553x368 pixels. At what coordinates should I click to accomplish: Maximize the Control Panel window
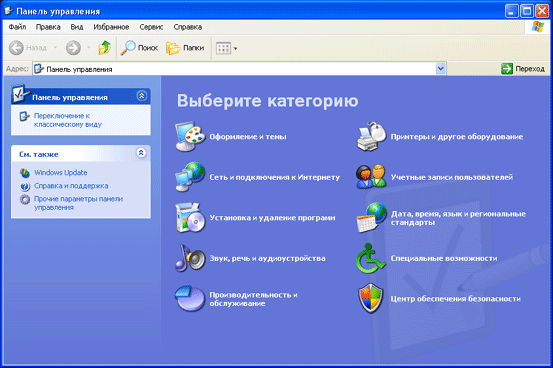pyautogui.click(x=527, y=11)
